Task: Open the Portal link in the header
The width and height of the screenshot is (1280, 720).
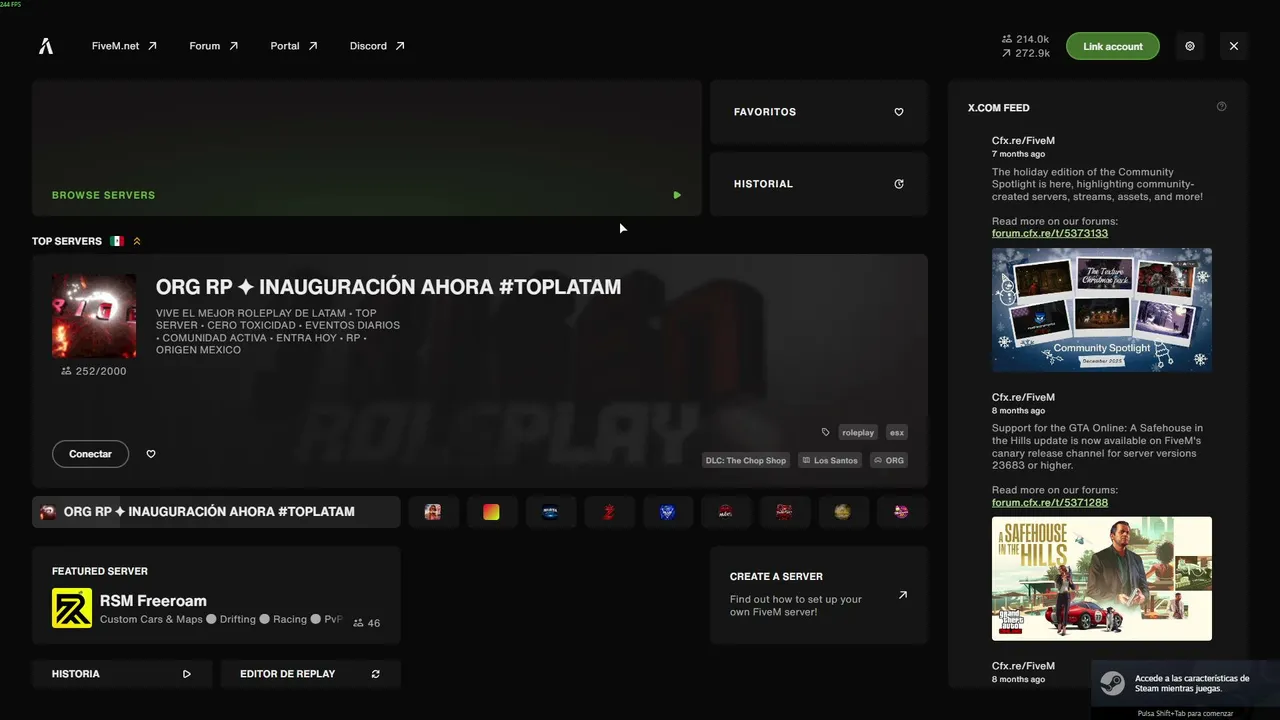Action: tap(294, 46)
